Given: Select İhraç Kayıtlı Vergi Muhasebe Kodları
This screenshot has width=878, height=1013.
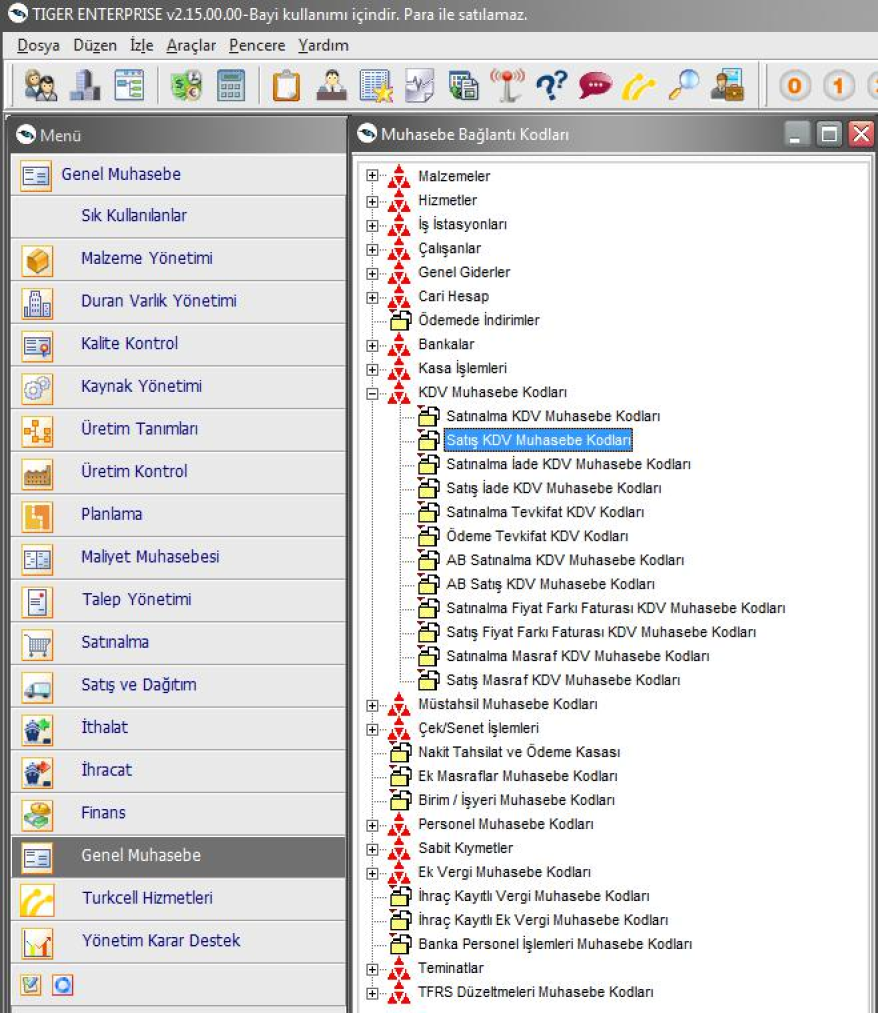Looking at the screenshot, I should point(534,896).
